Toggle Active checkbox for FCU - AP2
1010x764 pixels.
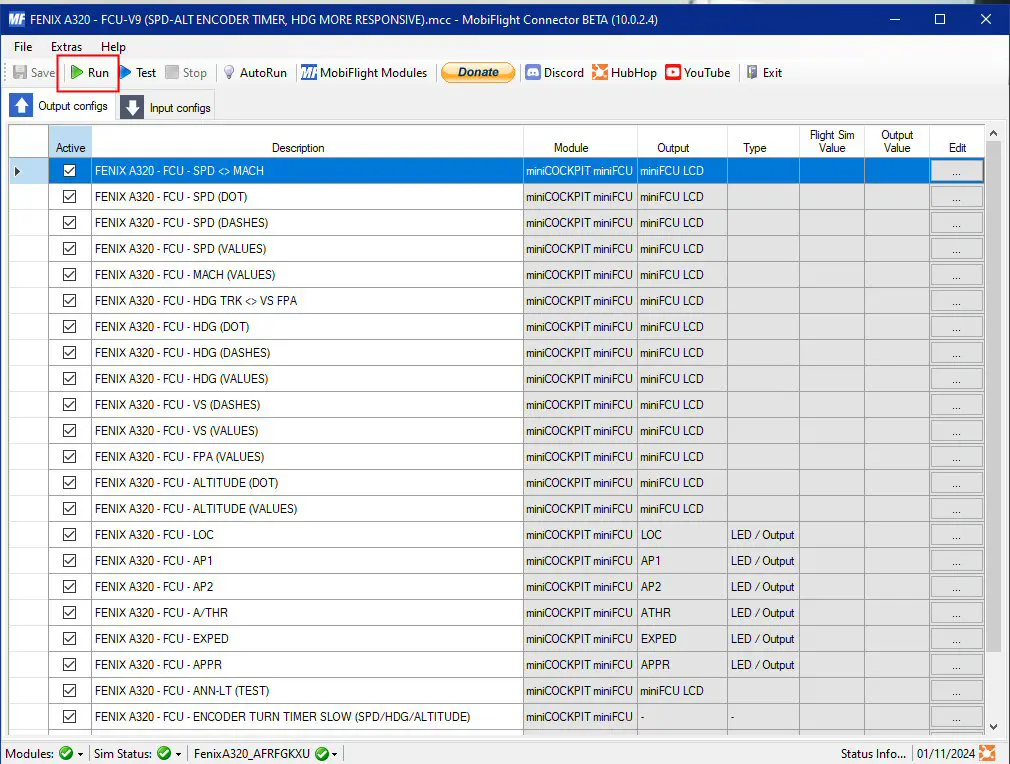coord(70,586)
